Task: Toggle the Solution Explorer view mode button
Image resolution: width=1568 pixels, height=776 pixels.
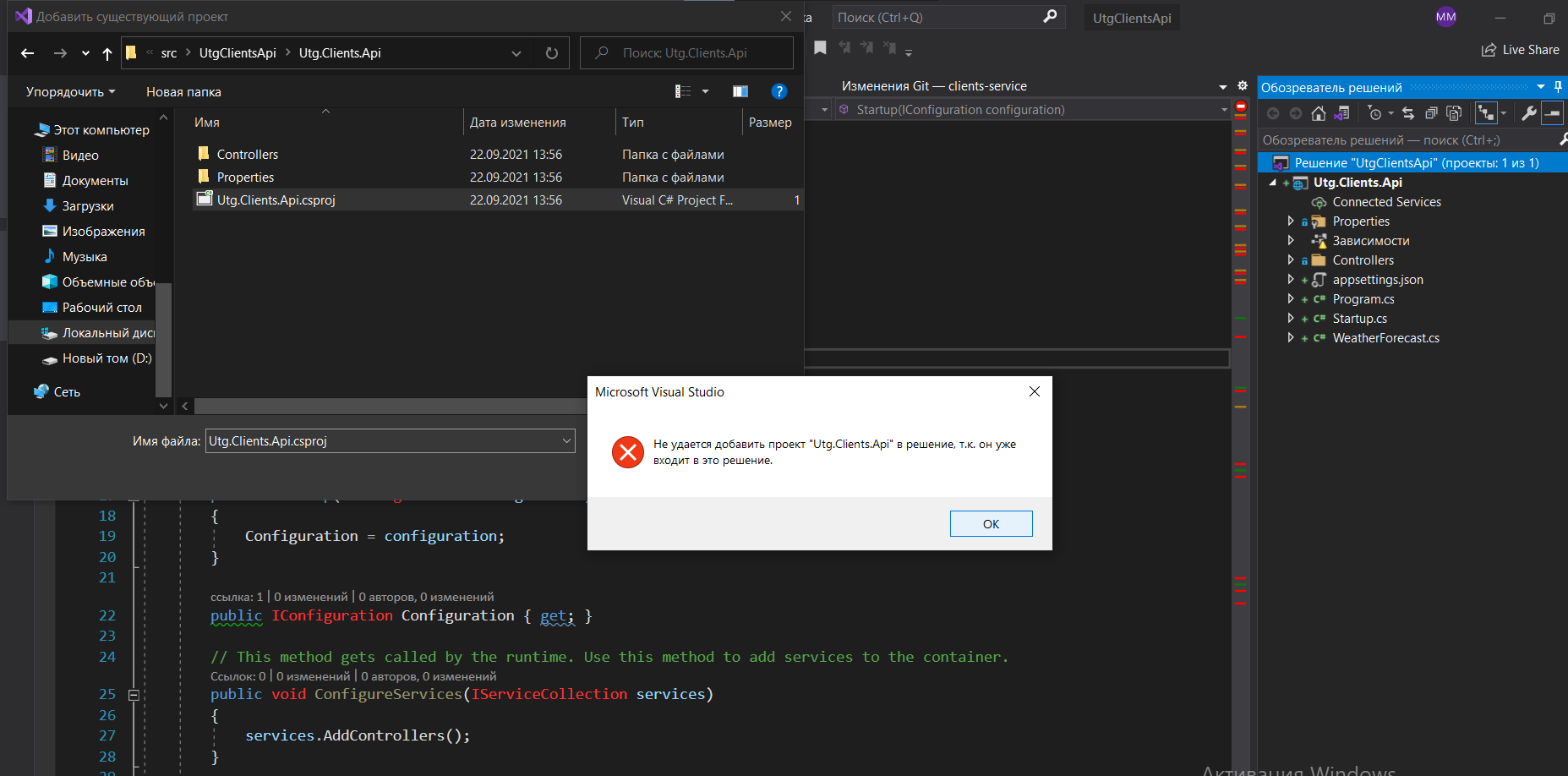Action: [1485, 113]
